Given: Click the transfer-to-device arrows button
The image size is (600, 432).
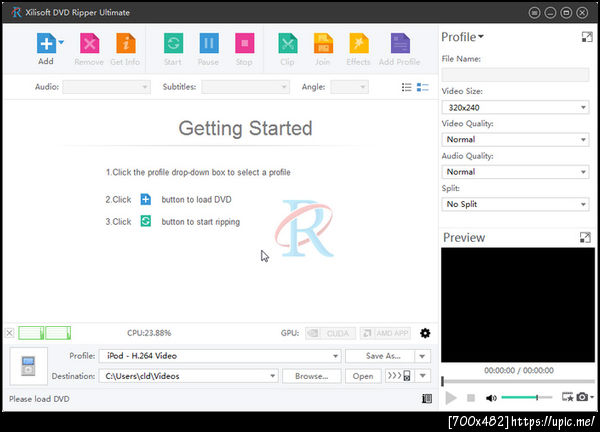Looking at the screenshot, I should (x=399, y=376).
